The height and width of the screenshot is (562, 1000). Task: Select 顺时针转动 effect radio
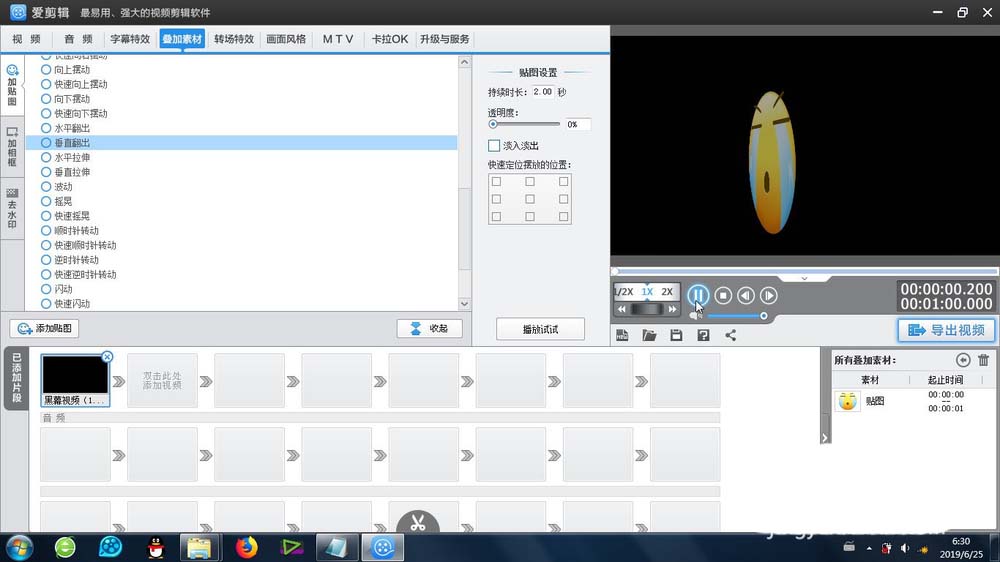click(x=46, y=231)
